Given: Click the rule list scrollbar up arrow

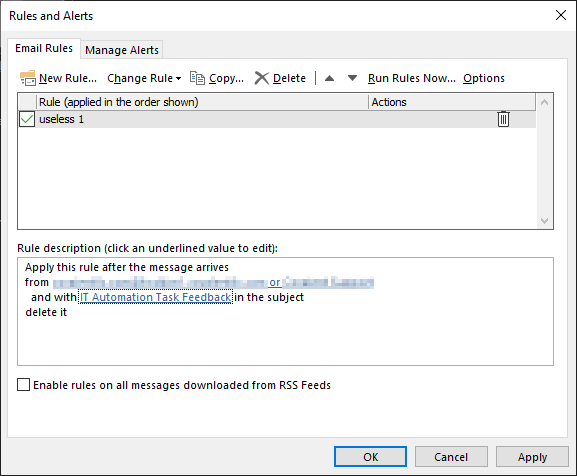Looking at the screenshot, I should pos(545,102).
